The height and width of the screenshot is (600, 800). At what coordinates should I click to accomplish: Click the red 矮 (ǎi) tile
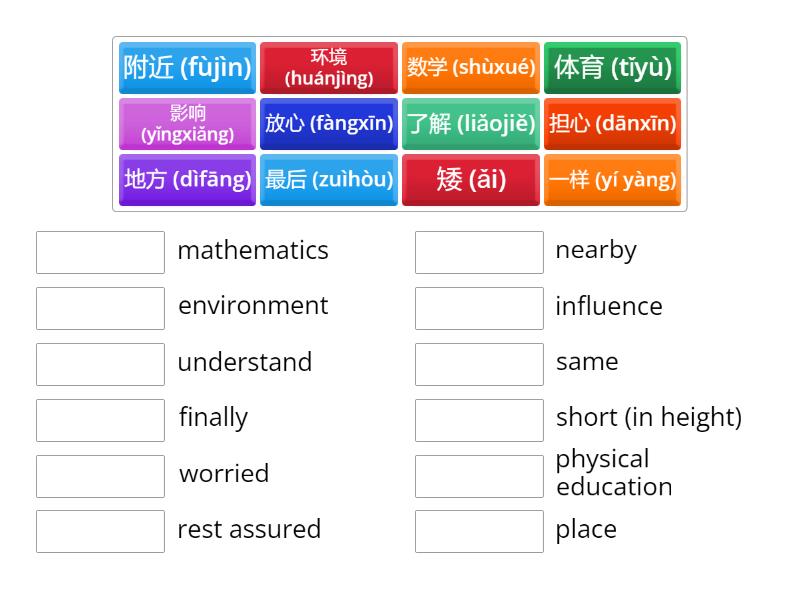tap(471, 180)
